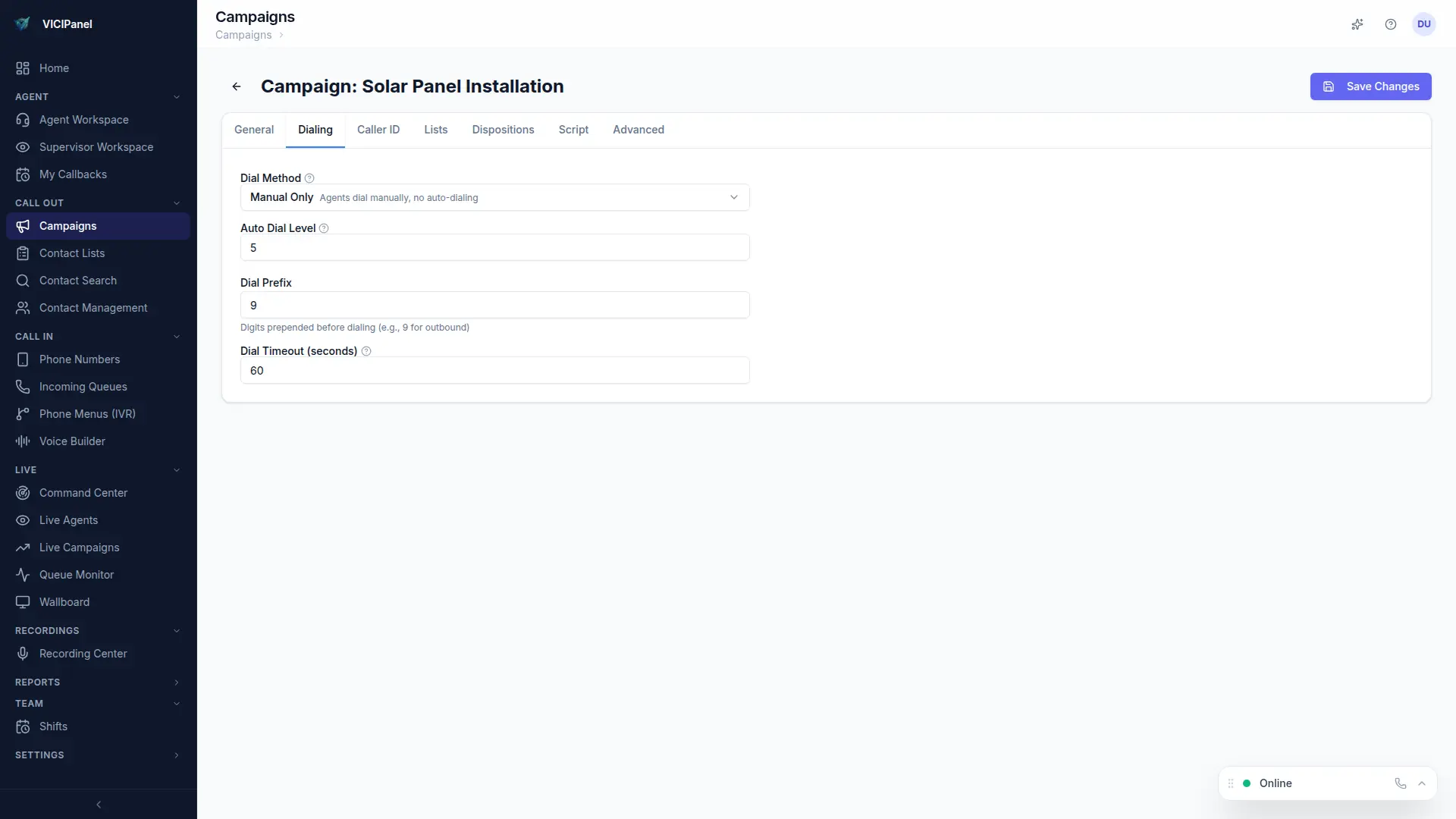The height and width of the screenshot is (819, 1456).
Task: Click the DU user avatar
Action: tap(1424, 24)
